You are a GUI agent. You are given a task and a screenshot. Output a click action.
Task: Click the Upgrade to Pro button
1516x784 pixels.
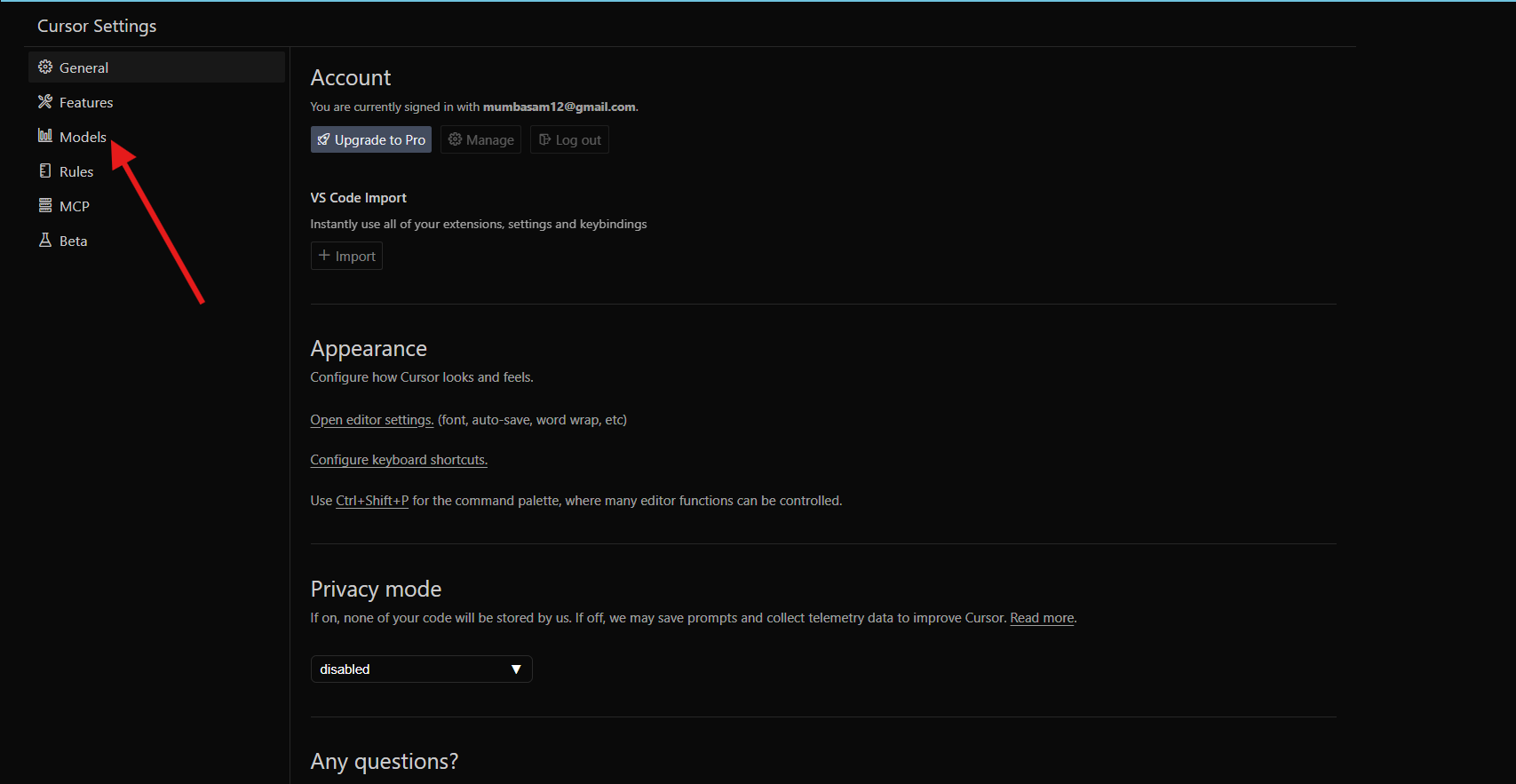[x=371, y=139]
